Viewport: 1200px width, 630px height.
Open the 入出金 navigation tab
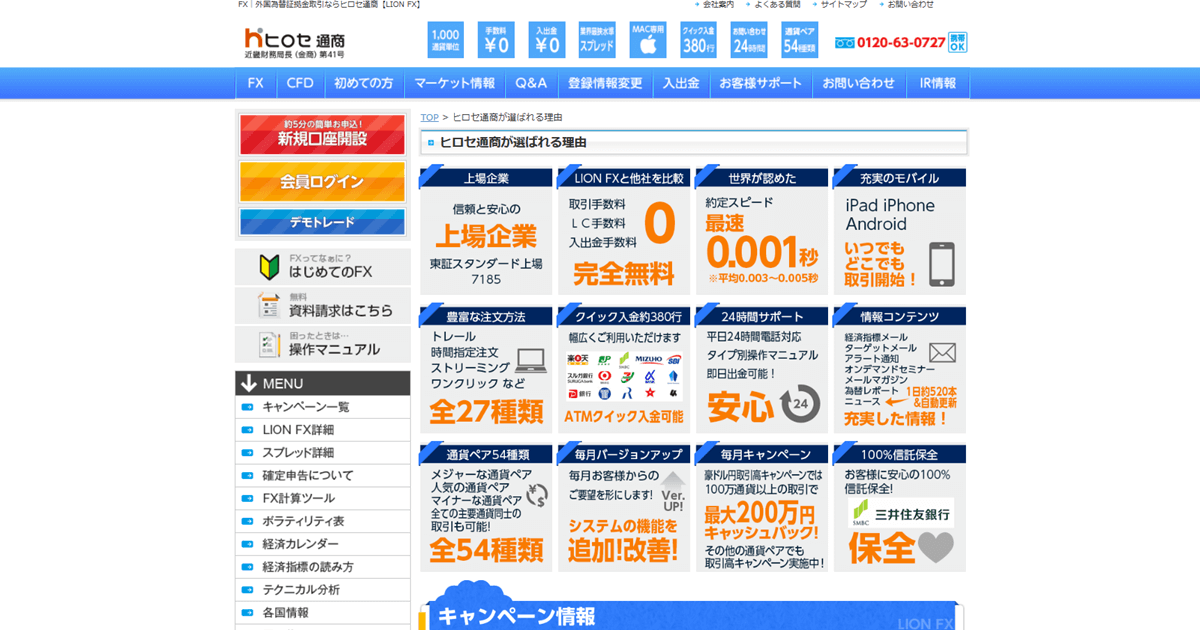tap(681, 83)
